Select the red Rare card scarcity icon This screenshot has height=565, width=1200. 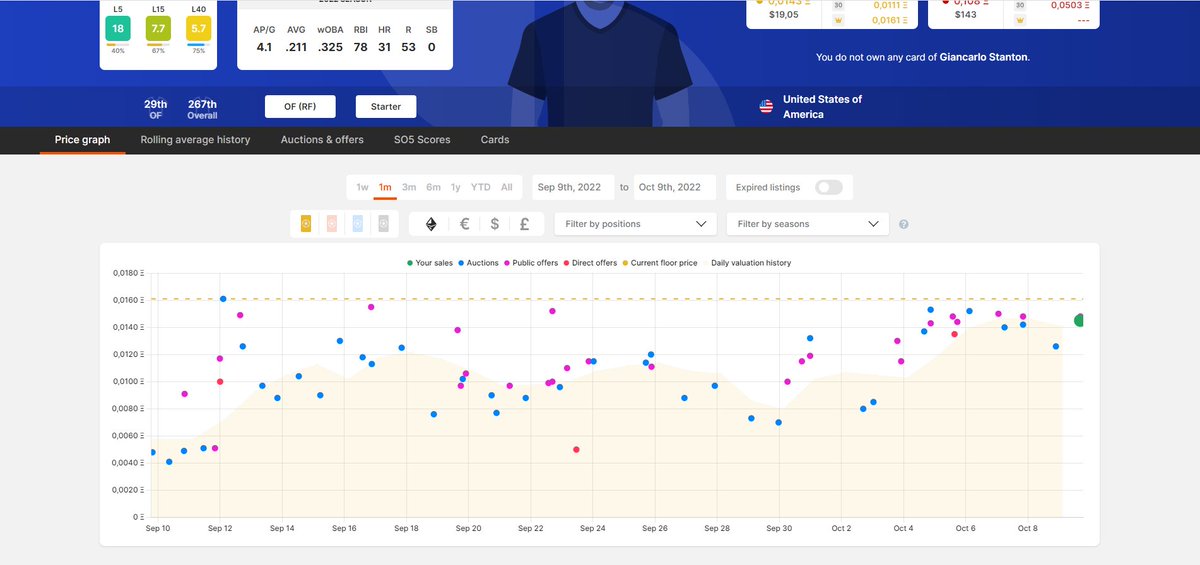[x=331, y=224]
